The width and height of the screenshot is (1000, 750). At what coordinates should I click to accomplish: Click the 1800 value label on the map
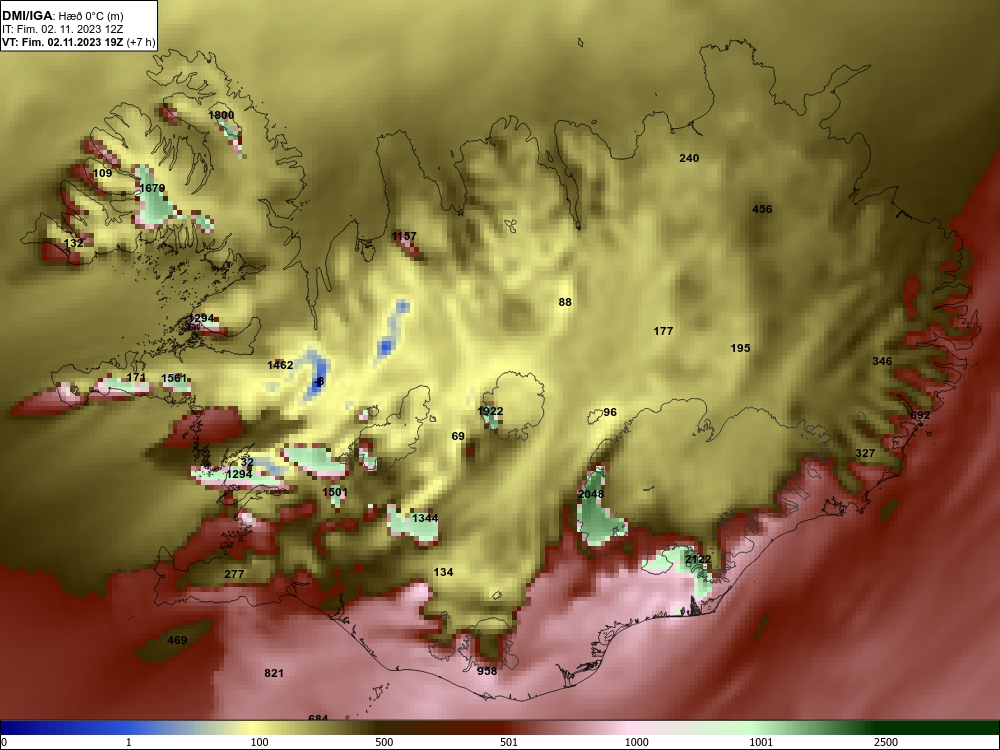pyautogui.click(x=221, y=115)
